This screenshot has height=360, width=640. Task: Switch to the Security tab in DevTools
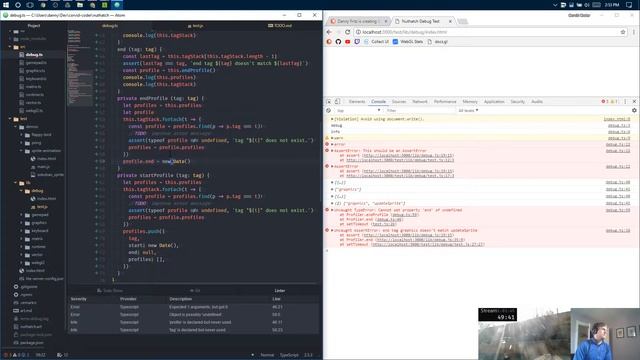(x=517, y=101)
